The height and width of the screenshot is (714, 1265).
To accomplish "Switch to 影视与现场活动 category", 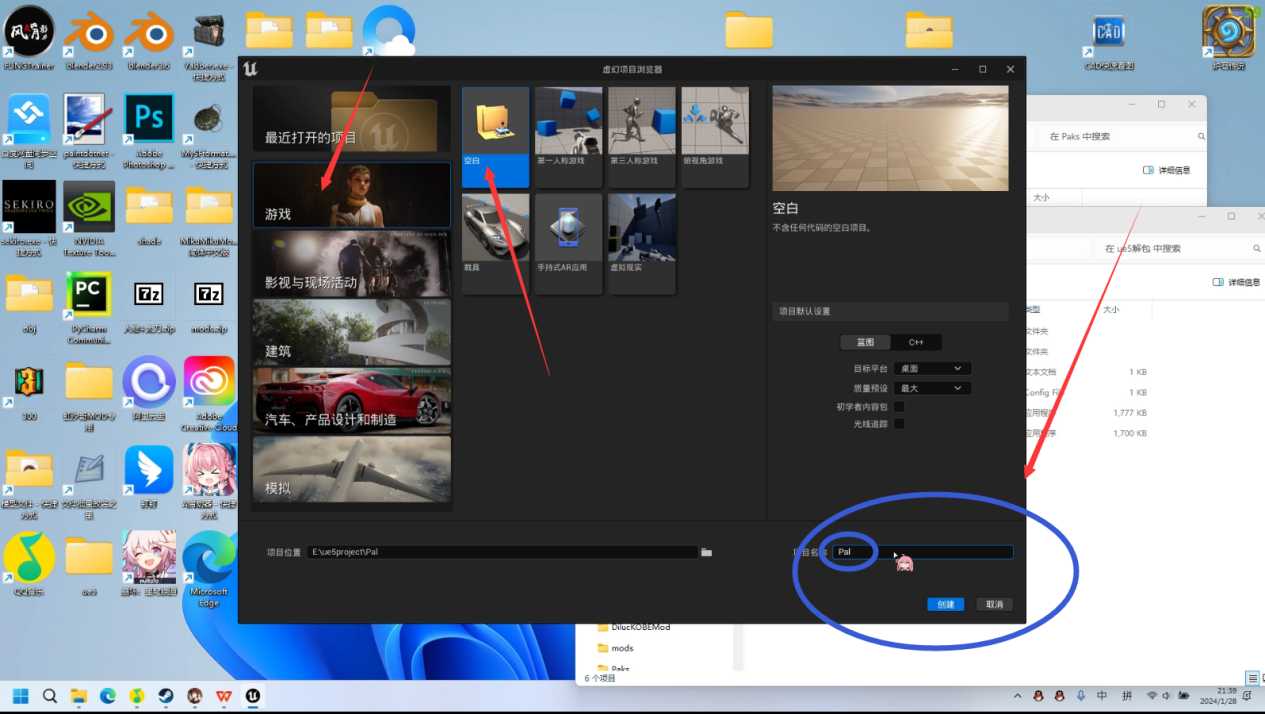I will coord(352,264).
